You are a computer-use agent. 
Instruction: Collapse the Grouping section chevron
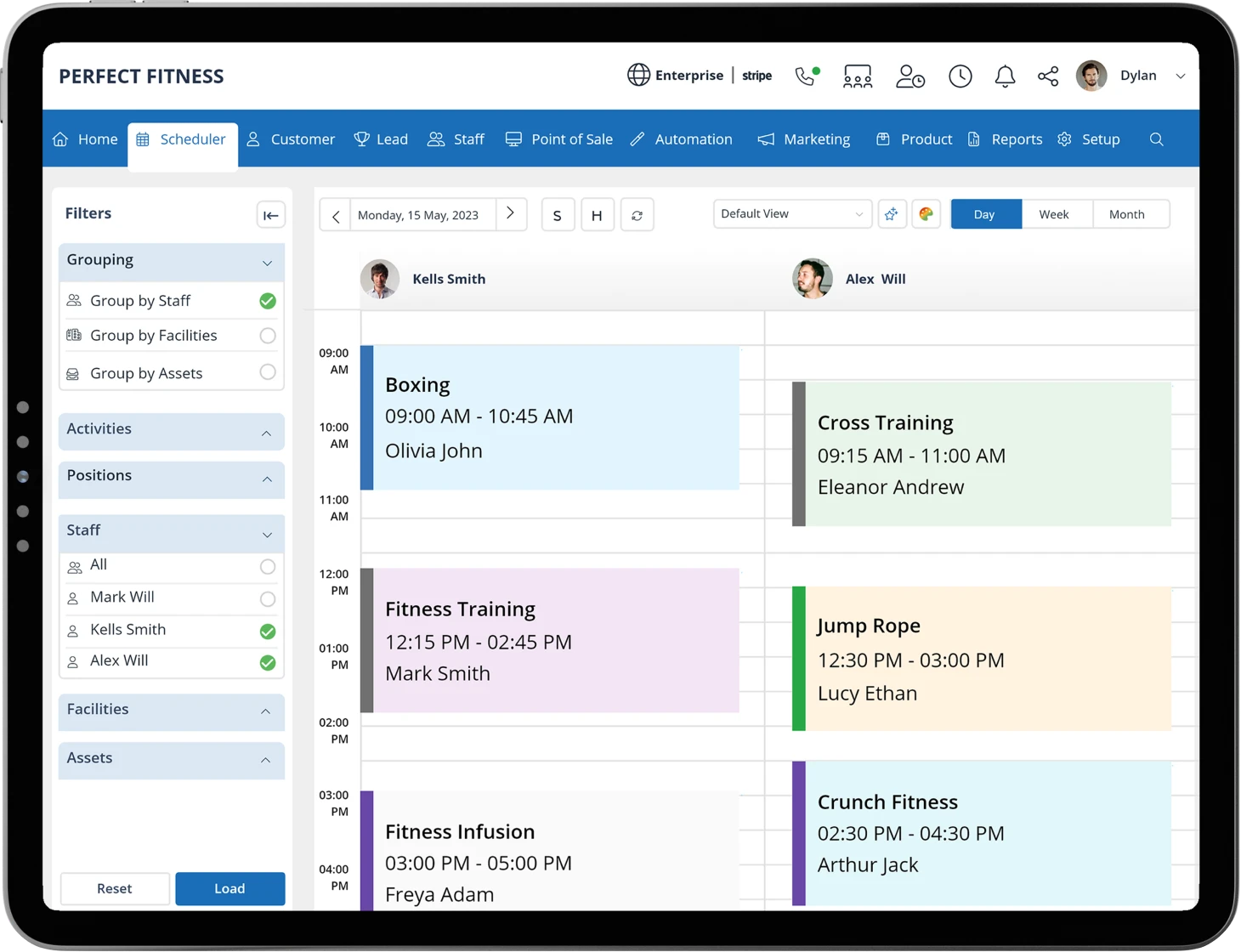[x=267, y=263]
